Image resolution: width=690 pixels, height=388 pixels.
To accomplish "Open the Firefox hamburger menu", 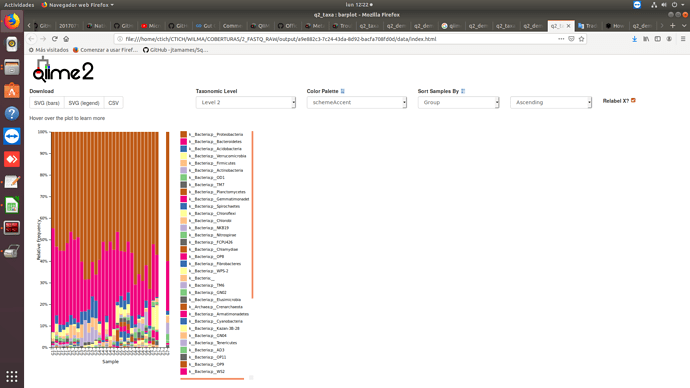I will (683, 39).
